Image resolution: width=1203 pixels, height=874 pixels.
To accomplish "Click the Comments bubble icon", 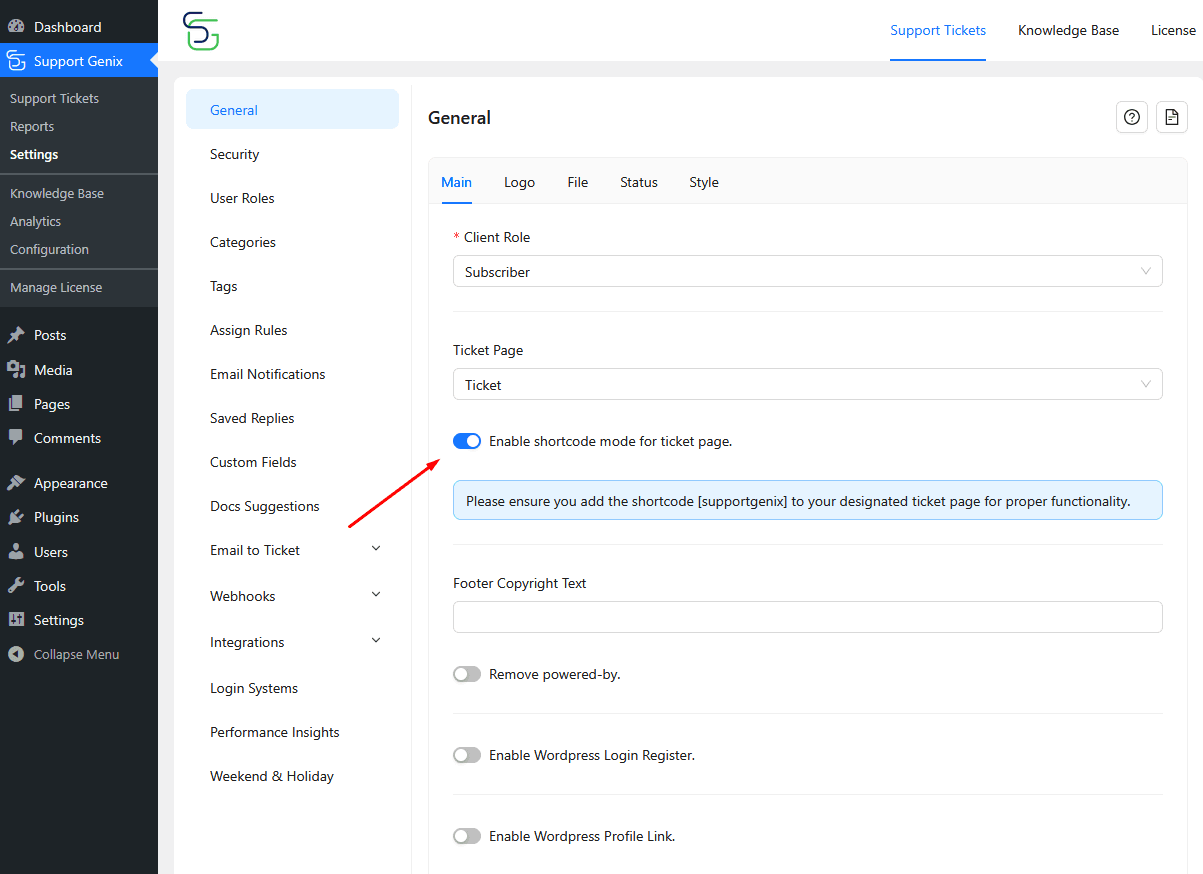I will (x=16, y=438).
